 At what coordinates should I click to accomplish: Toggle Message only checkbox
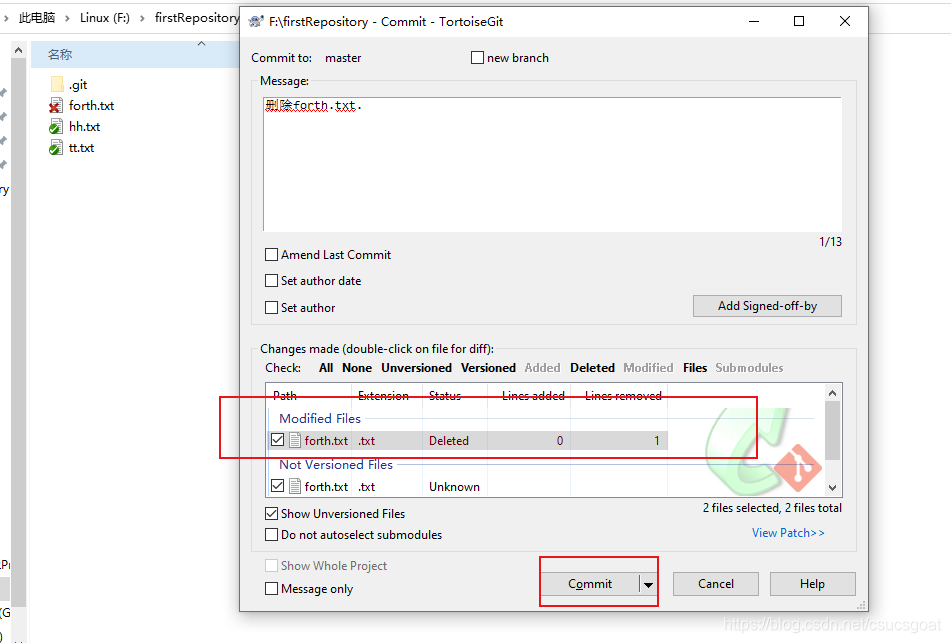(271, 589)
